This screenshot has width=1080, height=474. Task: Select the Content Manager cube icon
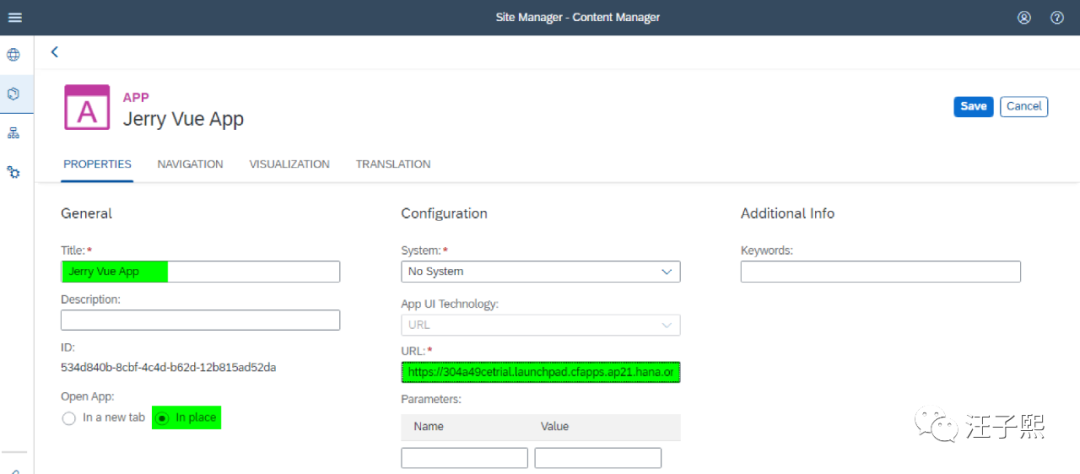[14, 94]
